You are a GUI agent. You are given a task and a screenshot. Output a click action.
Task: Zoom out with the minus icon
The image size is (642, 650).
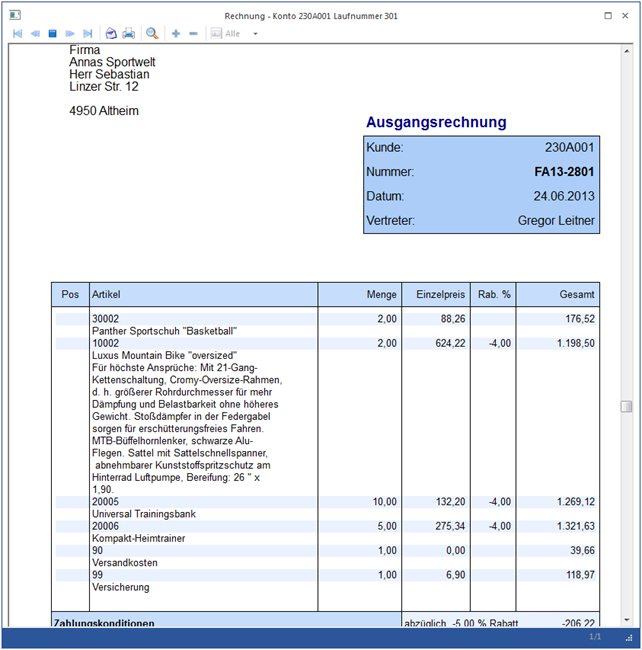pyautogui.click(x=193, y=33)
